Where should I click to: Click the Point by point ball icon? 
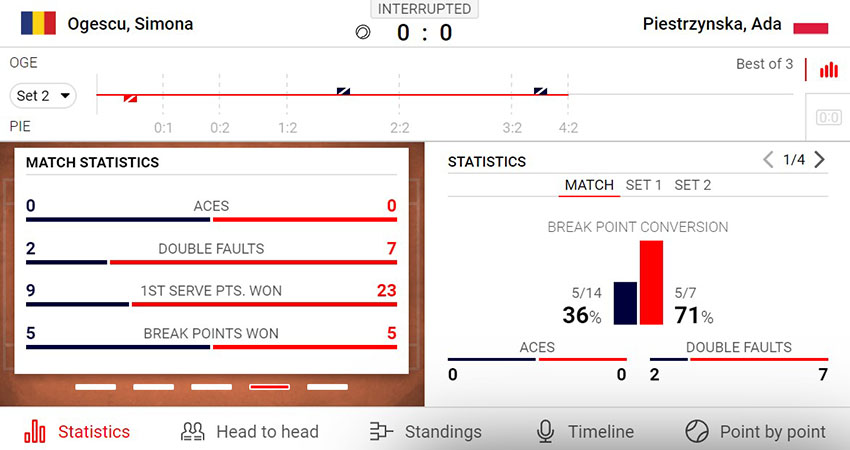tap(697, 431)
